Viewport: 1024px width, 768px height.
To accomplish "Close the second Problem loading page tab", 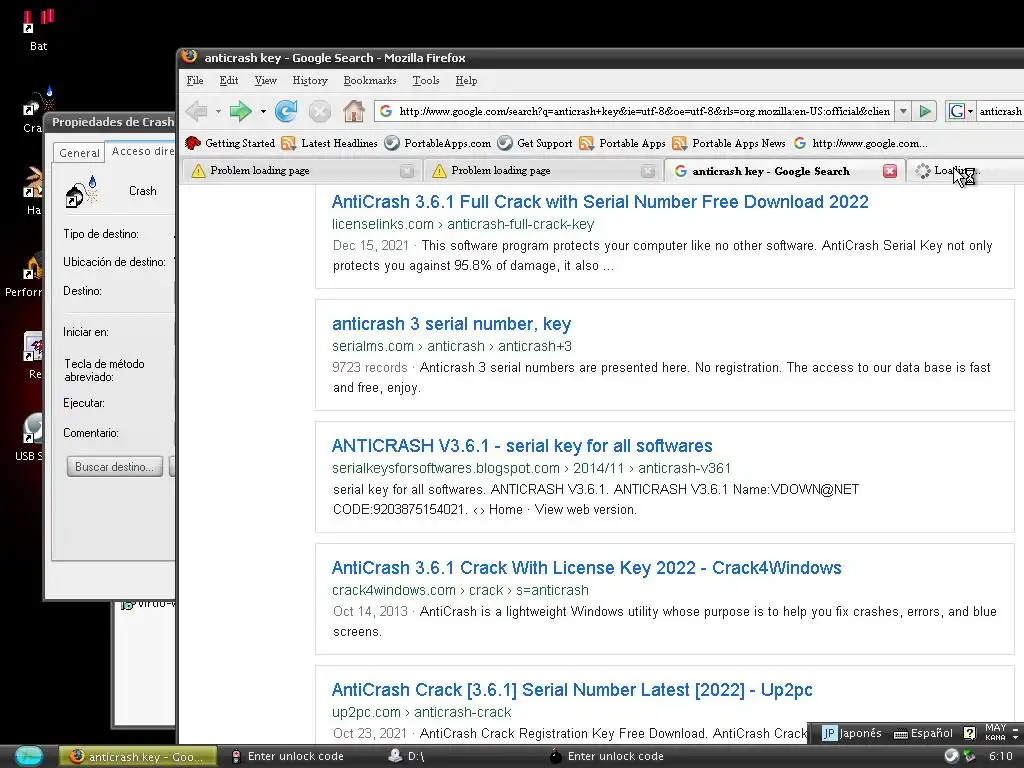I will click(648, 171).
